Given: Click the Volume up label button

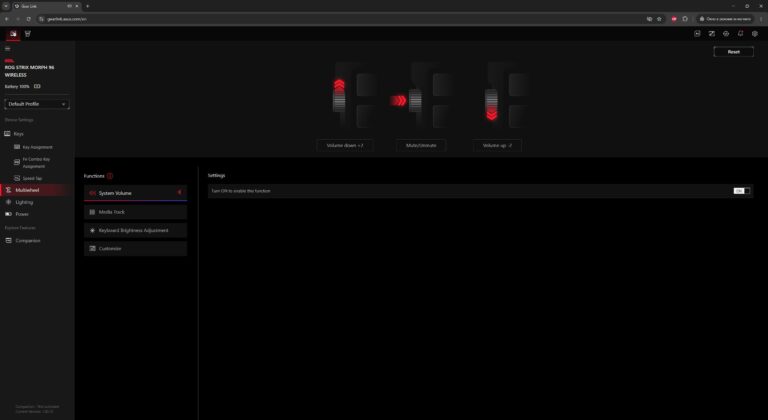Looking at the screenshot, I should click(x=497, y=146).
